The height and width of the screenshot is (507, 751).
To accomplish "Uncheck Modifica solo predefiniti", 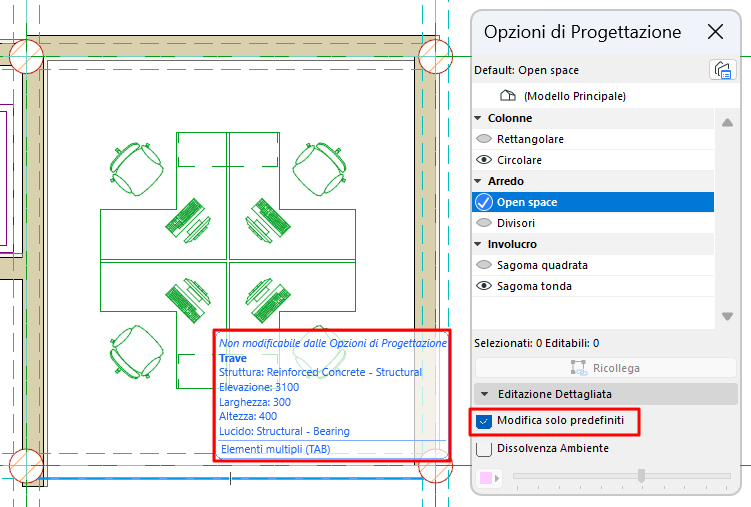I will pyautogui.click(x=484, y=421).
